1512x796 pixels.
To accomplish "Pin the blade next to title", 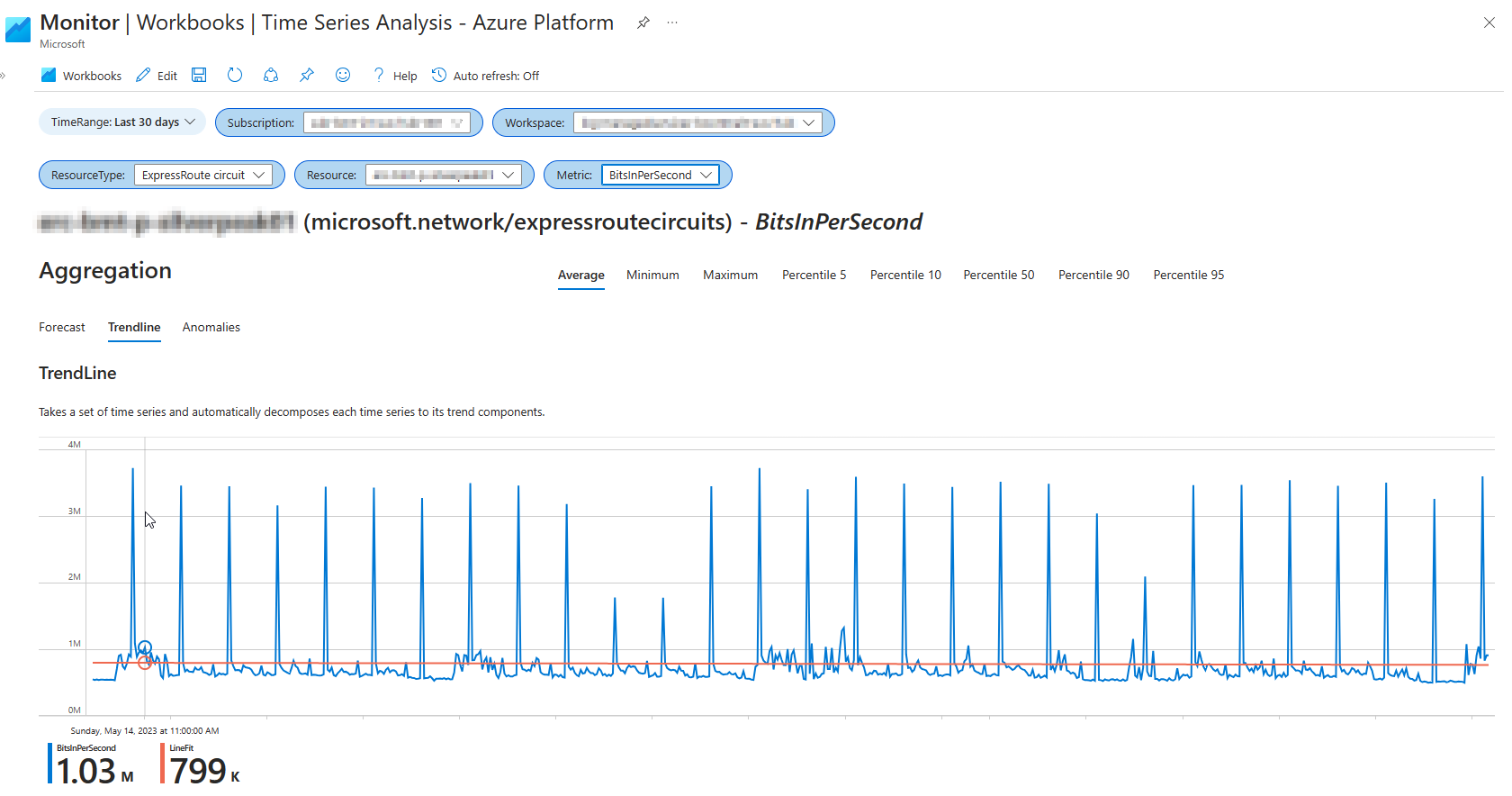I will [x=643, y=23].
